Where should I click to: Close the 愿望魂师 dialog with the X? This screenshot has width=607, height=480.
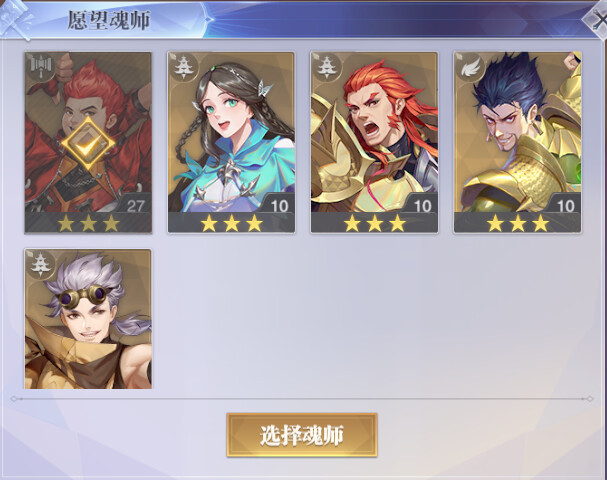(x=598, y=20)
